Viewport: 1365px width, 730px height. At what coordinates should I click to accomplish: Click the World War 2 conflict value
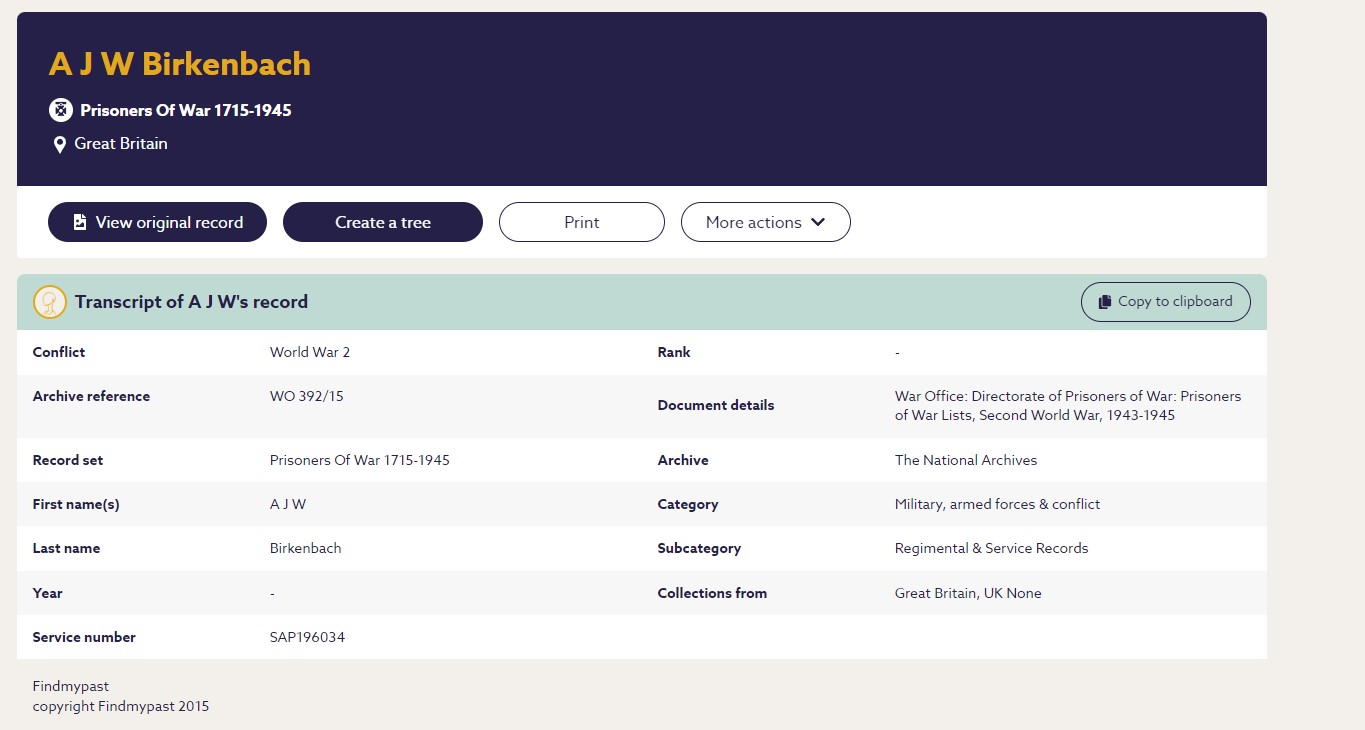[x=310, y=352]
